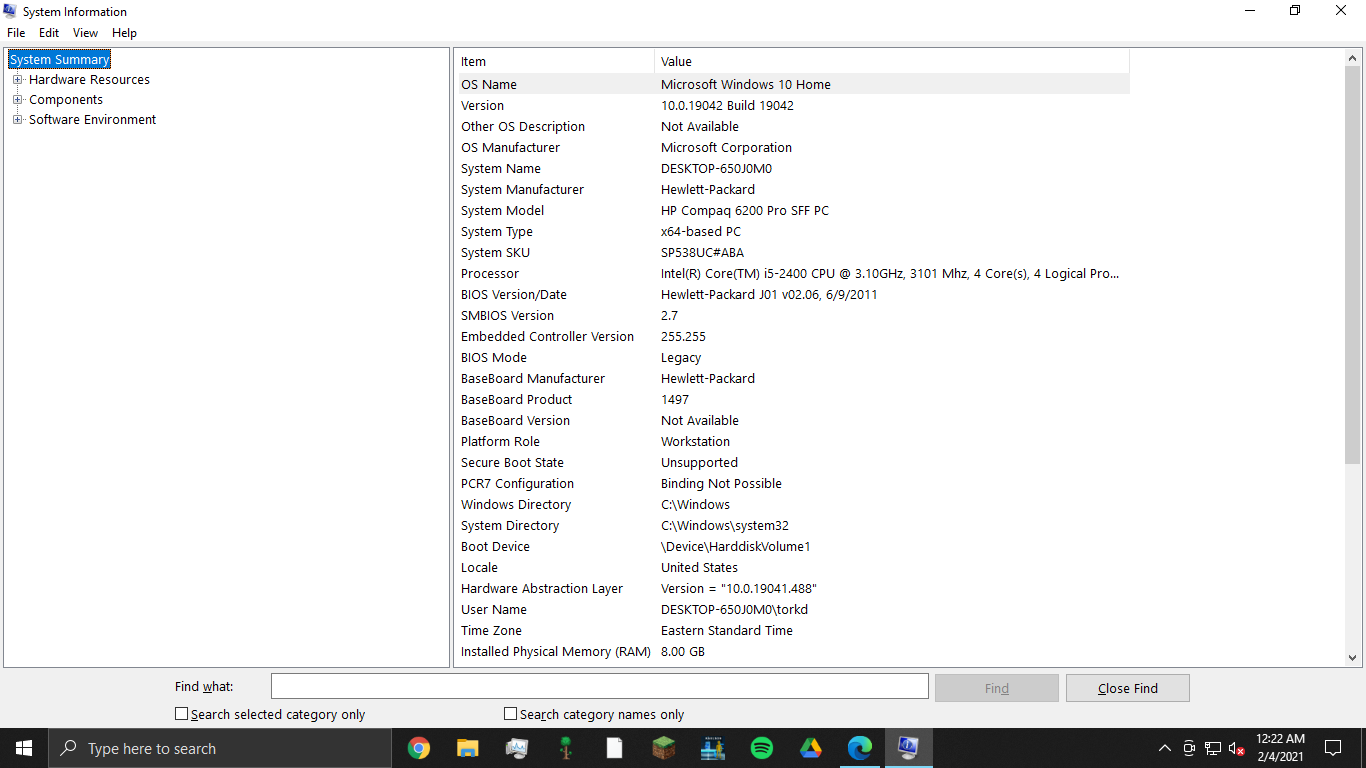Click the scroll up arrow of details pane
Image resolution: width=1366 pixels, height=768 pixels.
1353,59
